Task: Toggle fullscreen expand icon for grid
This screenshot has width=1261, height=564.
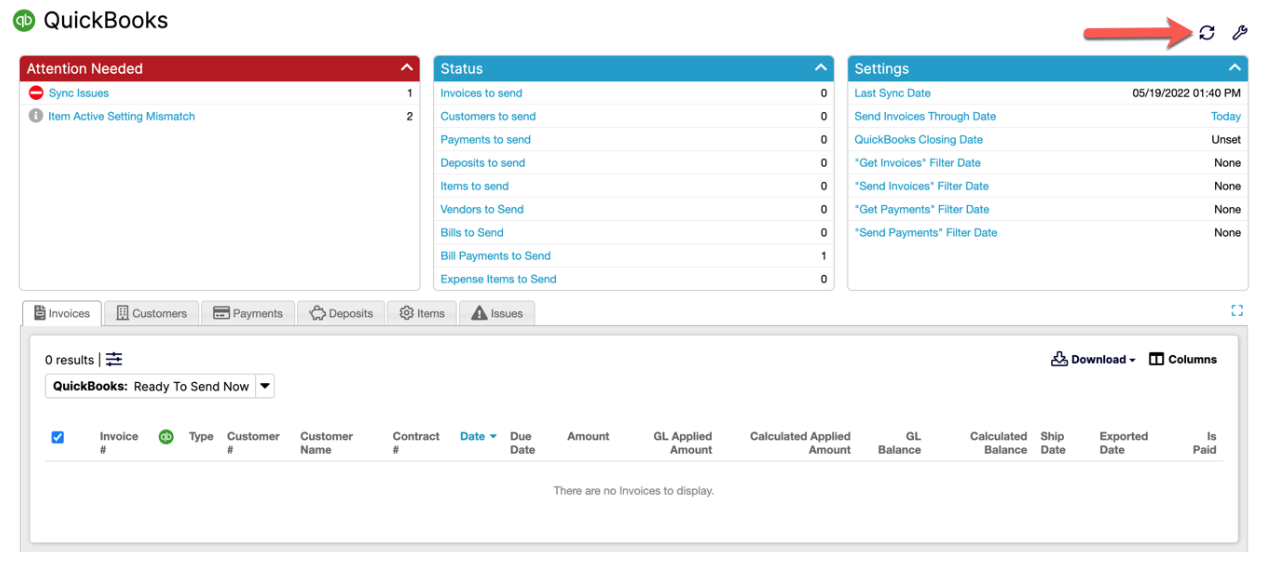Action: pyautogui.click(x=1237, y=311)
